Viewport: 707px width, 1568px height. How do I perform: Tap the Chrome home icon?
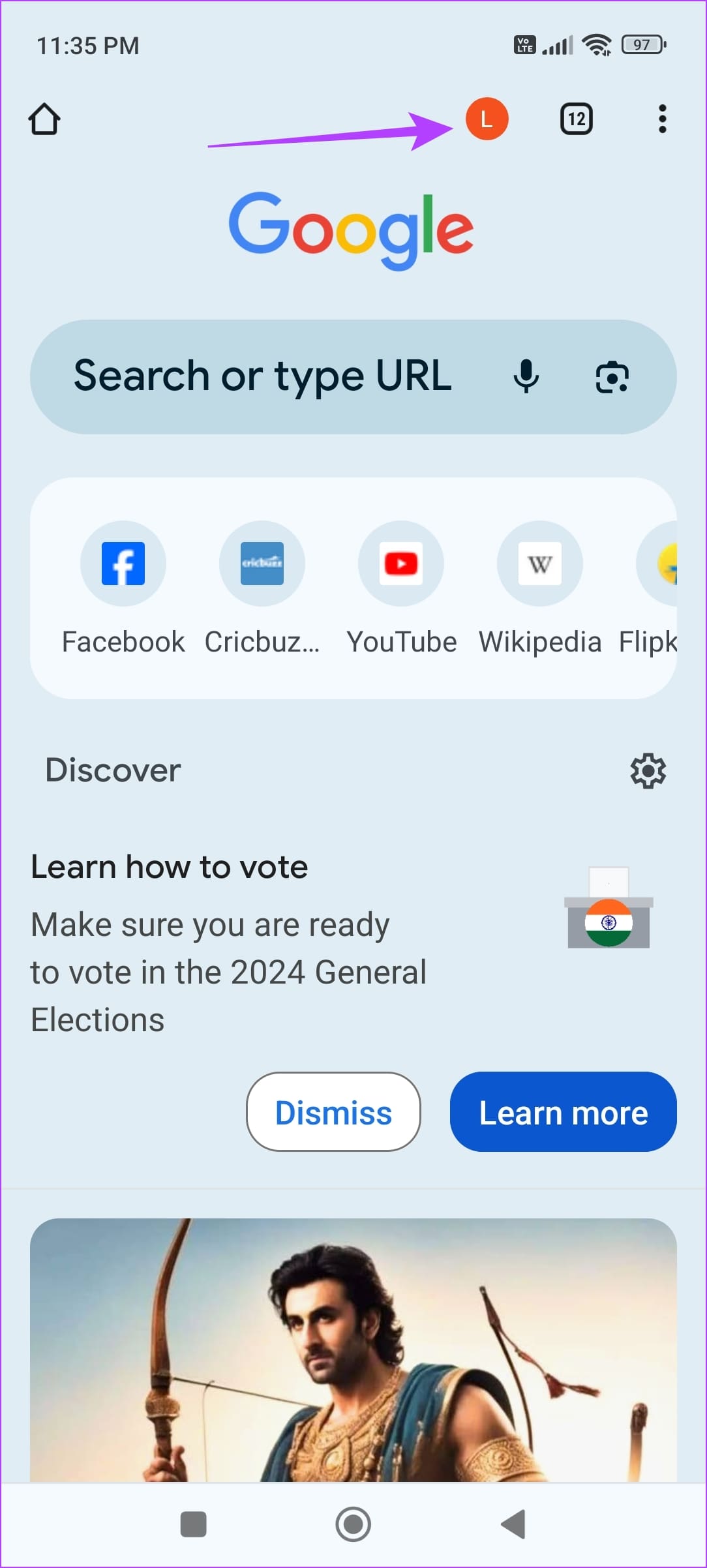pyautogui.click(x=44, y=119)
